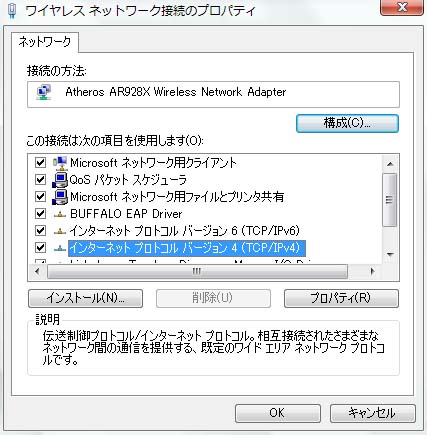Click the BUFFALO EAP Driver icon
The image size is (427, 435).
click(x=60, y=215)
